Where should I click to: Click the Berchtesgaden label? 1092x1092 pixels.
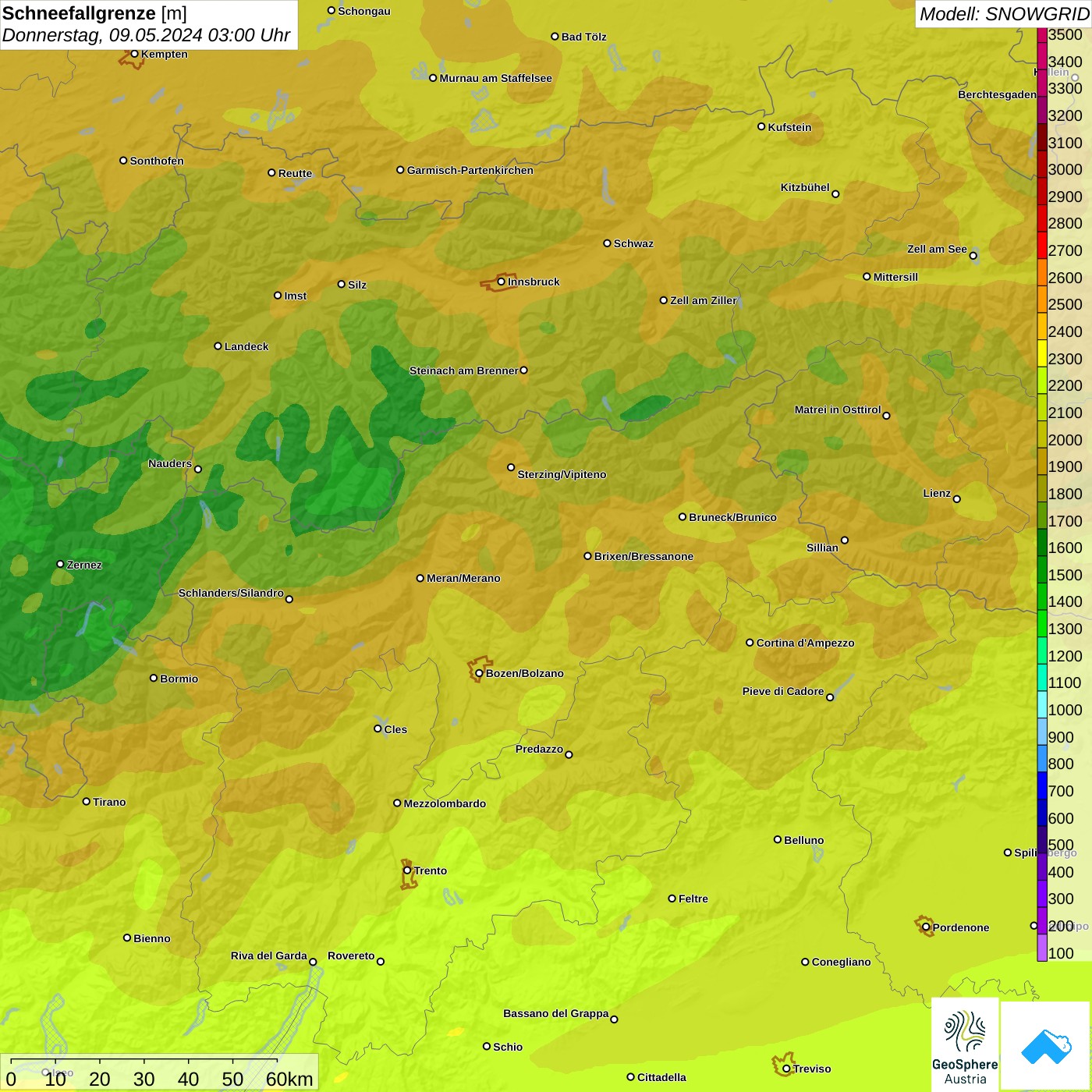tap(997, 94)
